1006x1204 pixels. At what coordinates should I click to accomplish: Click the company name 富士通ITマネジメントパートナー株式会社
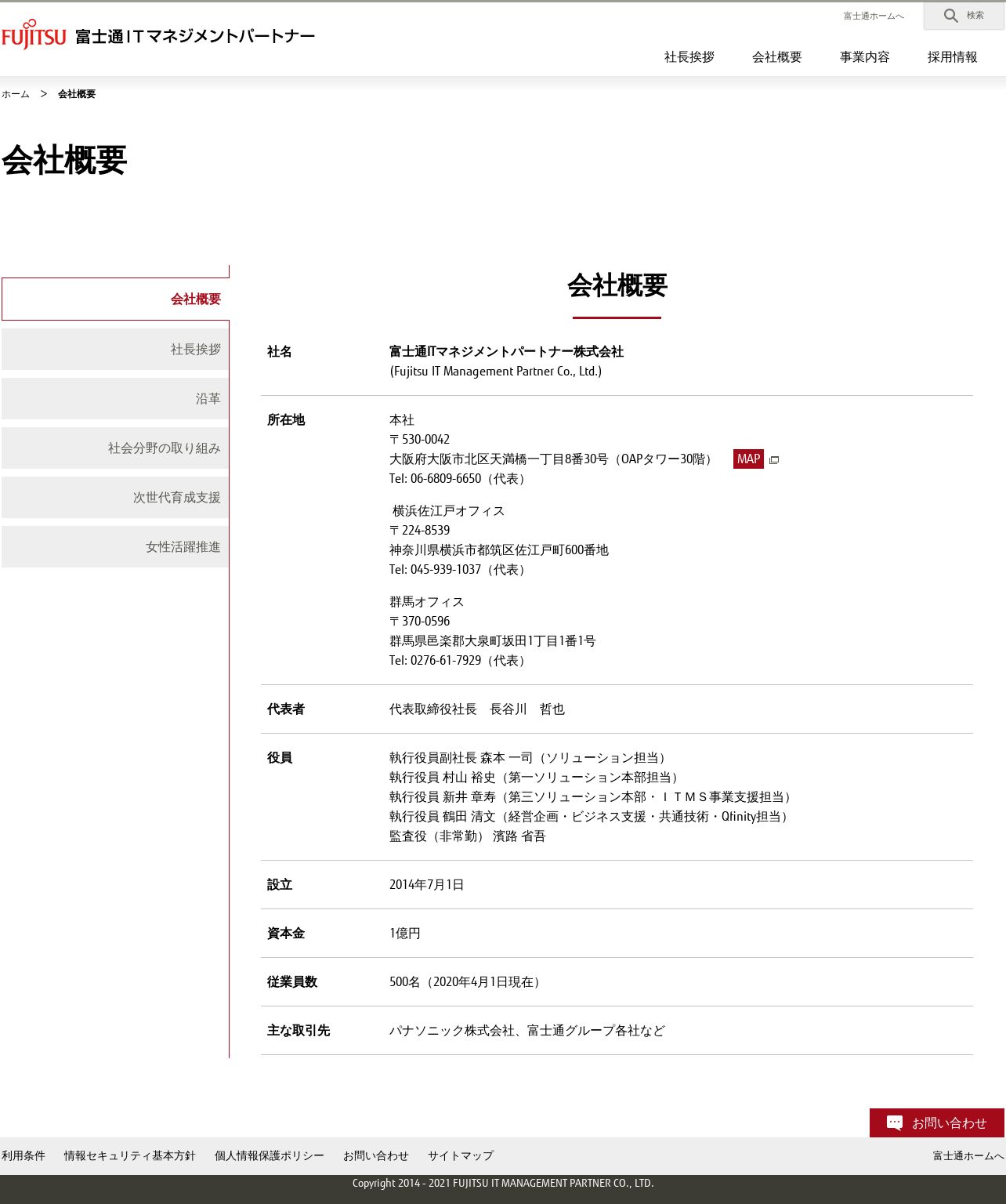(506, 352)
